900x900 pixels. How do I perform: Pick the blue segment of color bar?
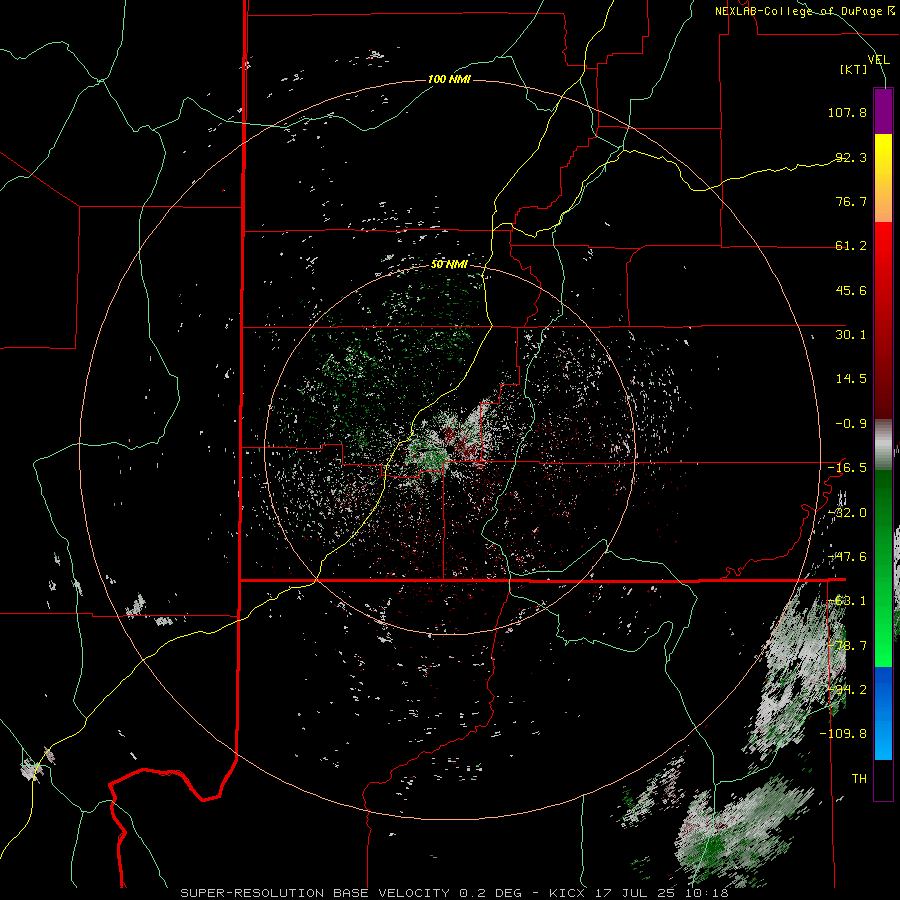(883, 713)
